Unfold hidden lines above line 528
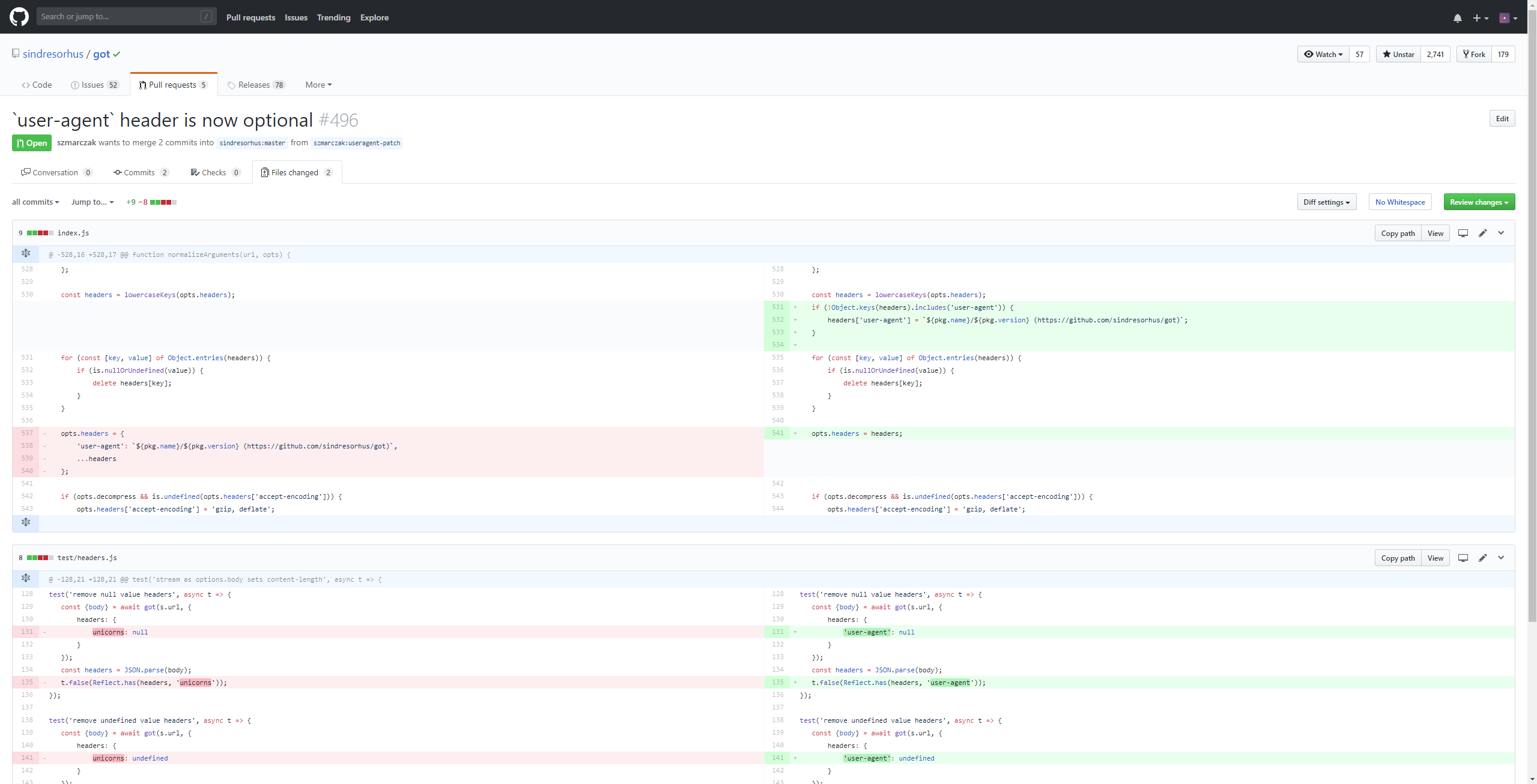Viewport: 1537px width, 784px height. (25, 253)
